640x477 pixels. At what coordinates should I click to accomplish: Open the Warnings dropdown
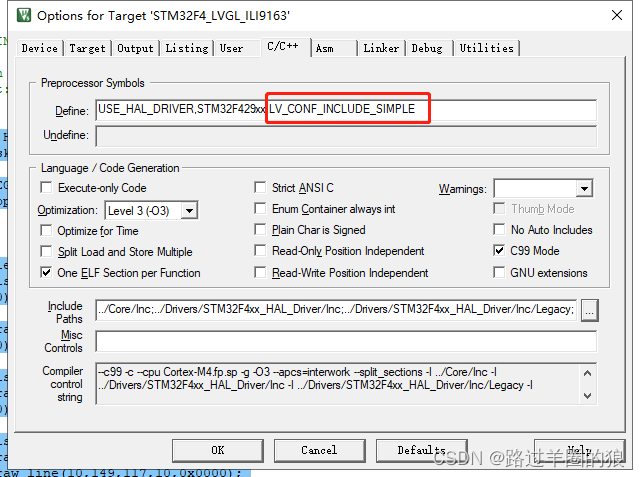(x=584, y=189)
